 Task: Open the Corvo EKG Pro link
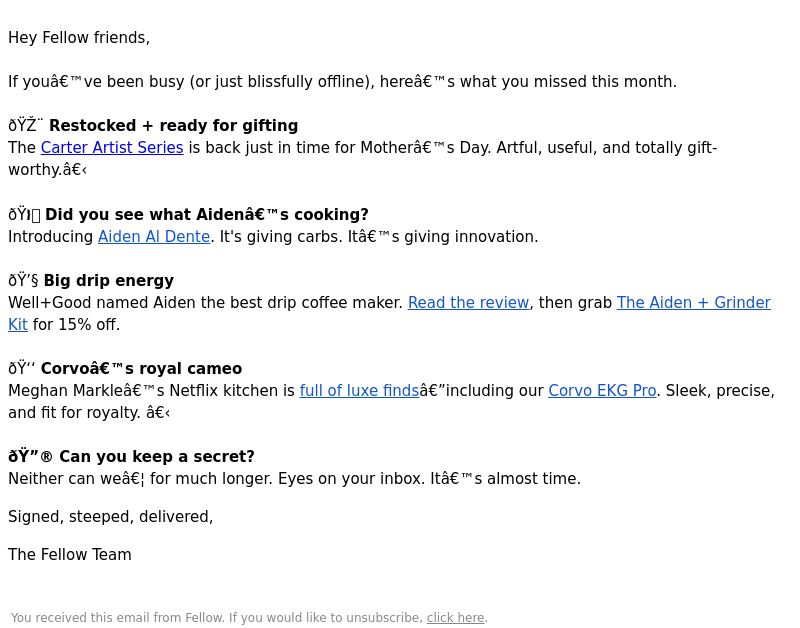[x=602, y=391]
